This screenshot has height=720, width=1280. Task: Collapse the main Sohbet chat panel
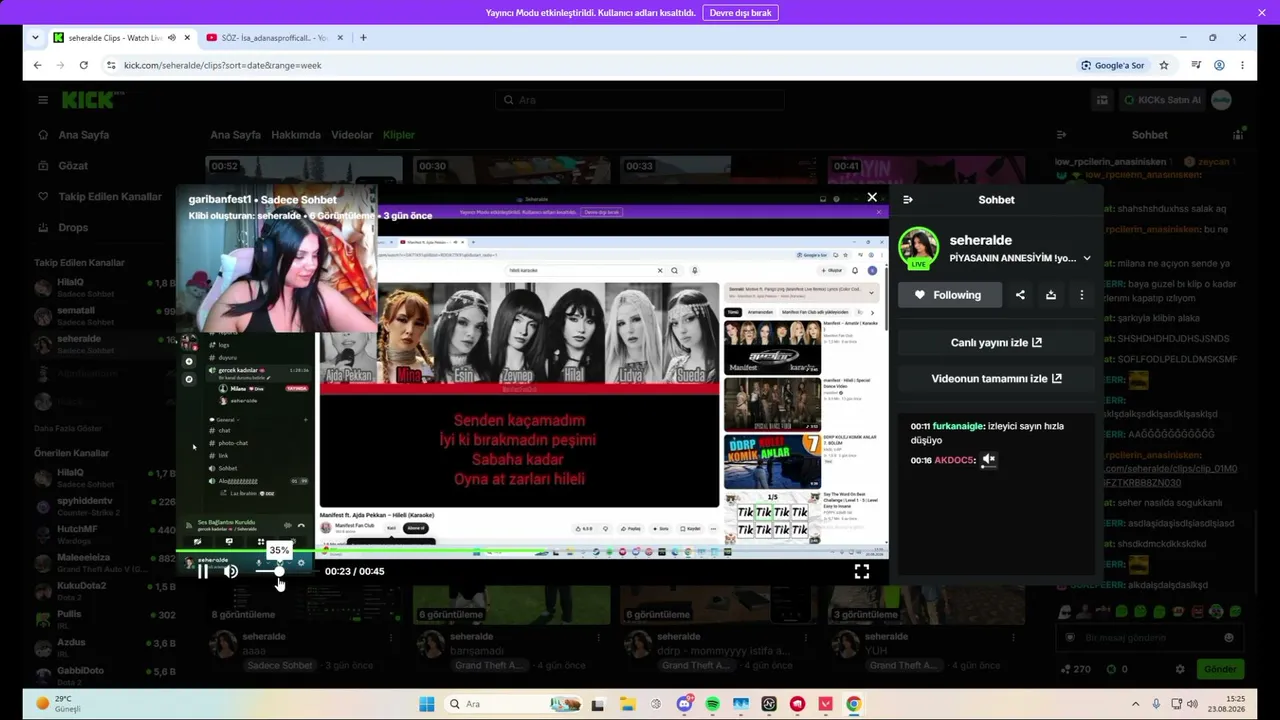tap(1062, 135)
